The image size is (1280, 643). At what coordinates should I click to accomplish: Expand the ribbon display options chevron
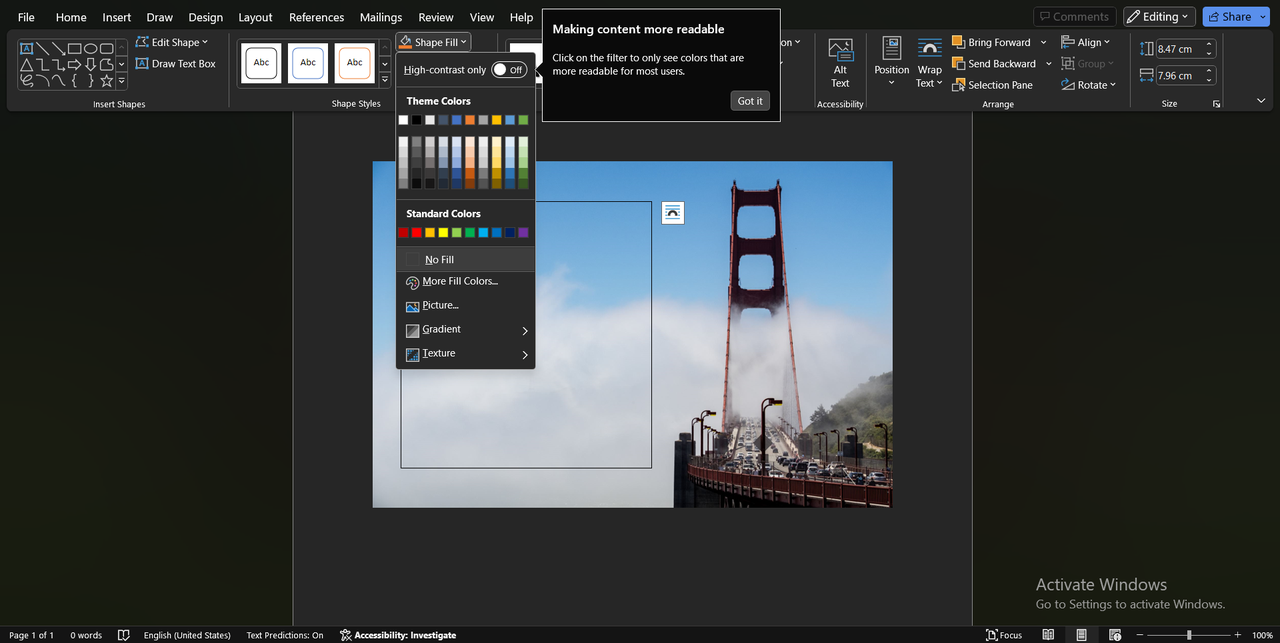tap(1261, 101)
